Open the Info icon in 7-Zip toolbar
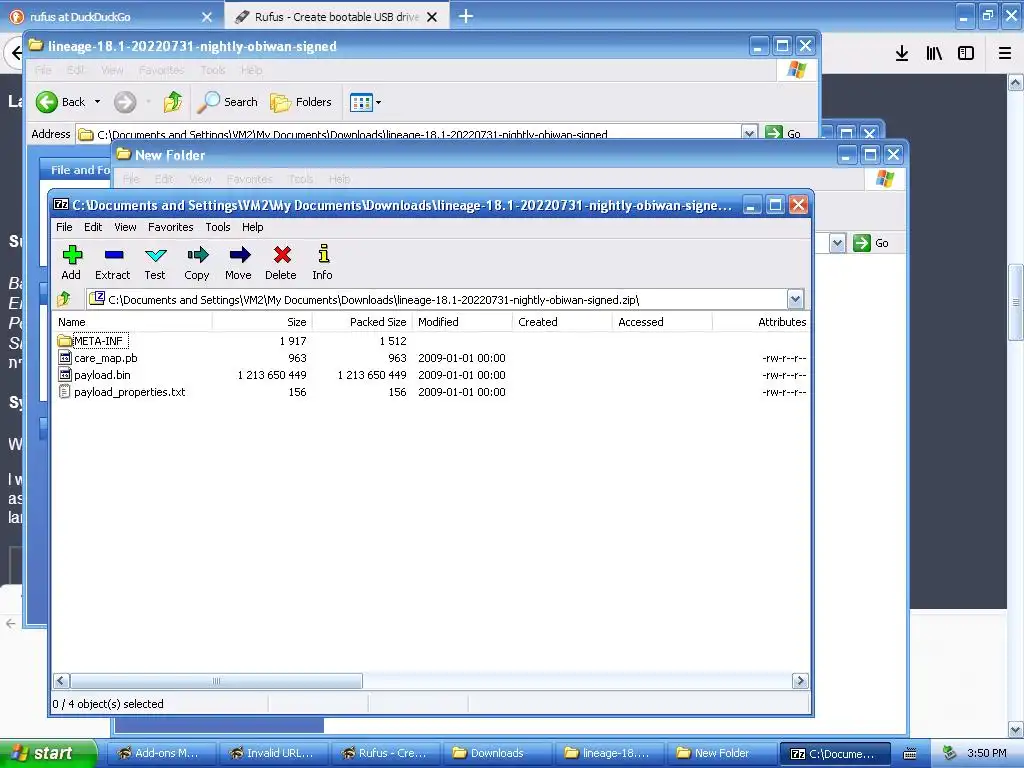The height and width of the screenshot is (768, 1024). click(x=323, y=263)
